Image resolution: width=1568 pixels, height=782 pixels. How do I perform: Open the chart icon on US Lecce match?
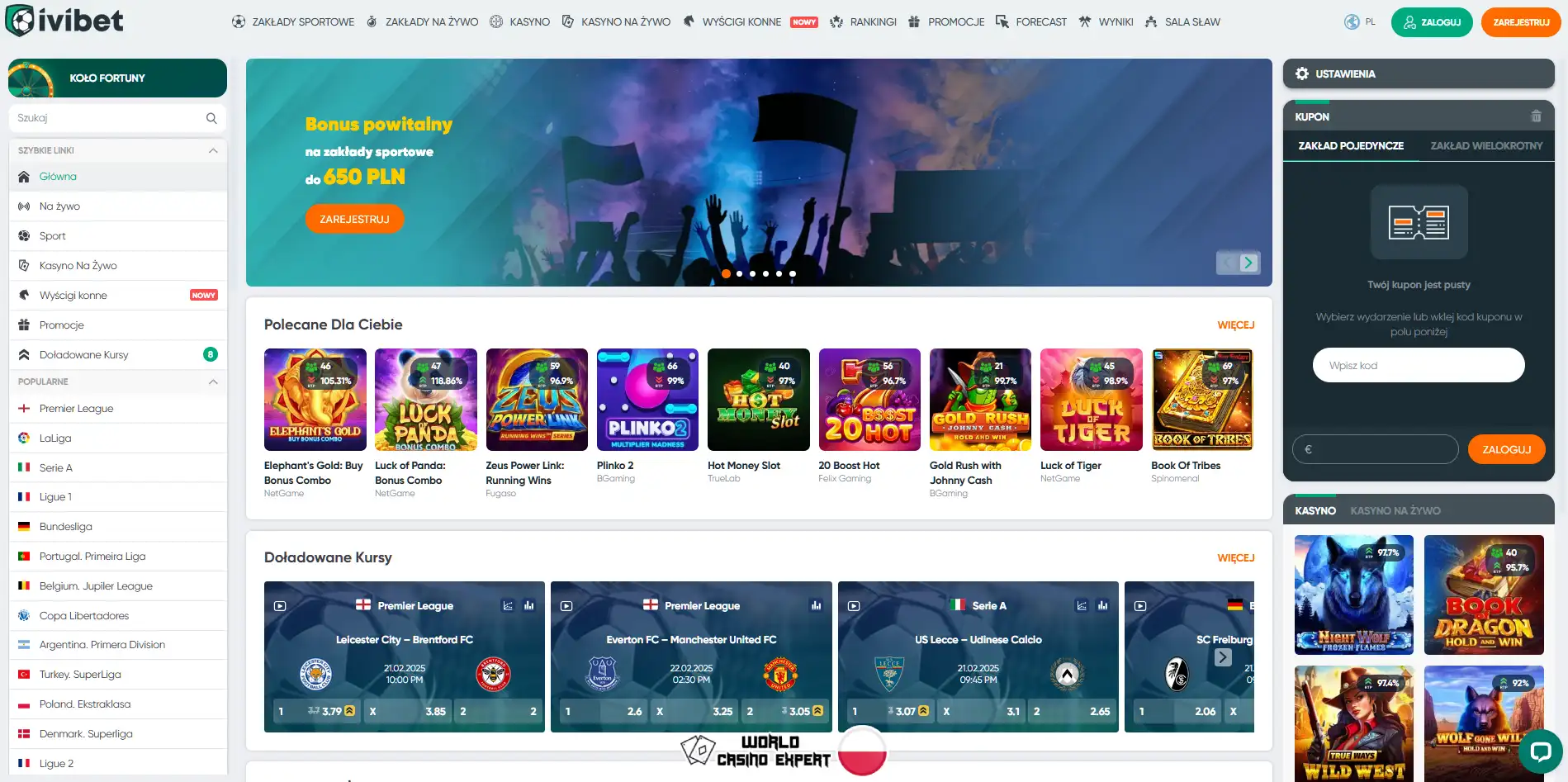pyautogui.click(x=1082, y=605)
